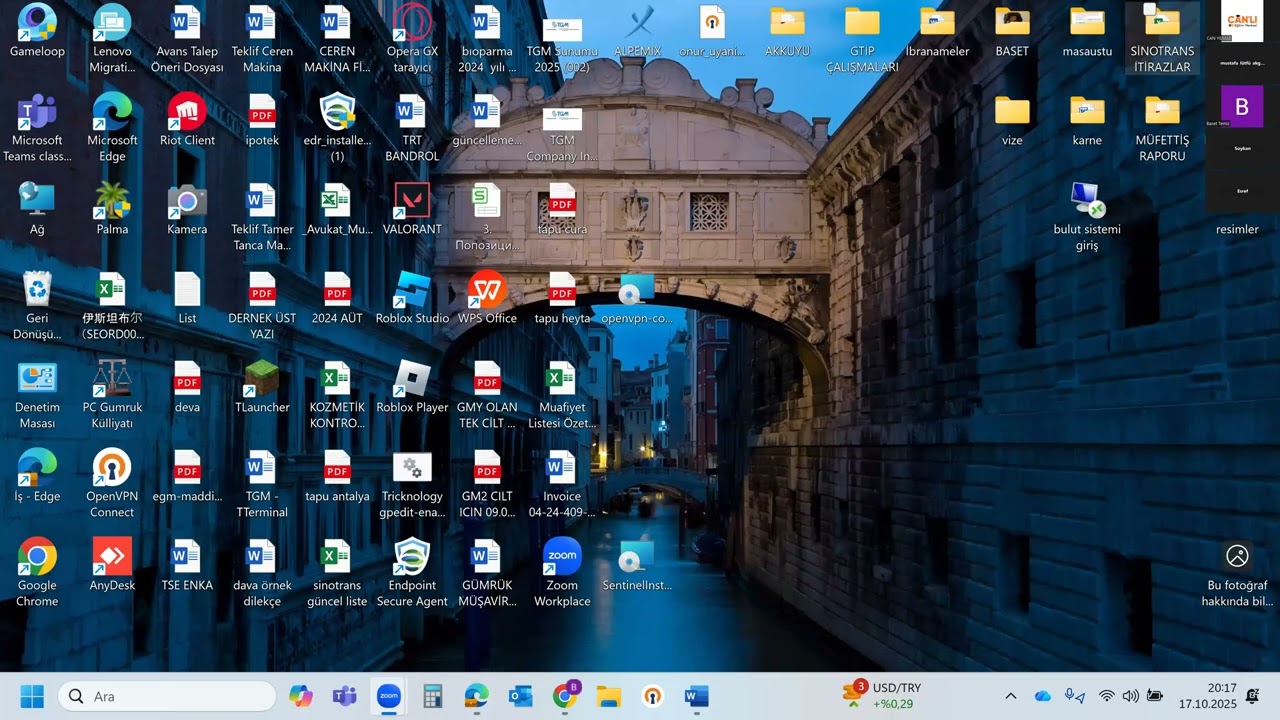Image resolution: width=1280 pixels, height=720 pixels.
Task: Select the Opera GX tarayıcı shortcut
Action: (412, 40)
